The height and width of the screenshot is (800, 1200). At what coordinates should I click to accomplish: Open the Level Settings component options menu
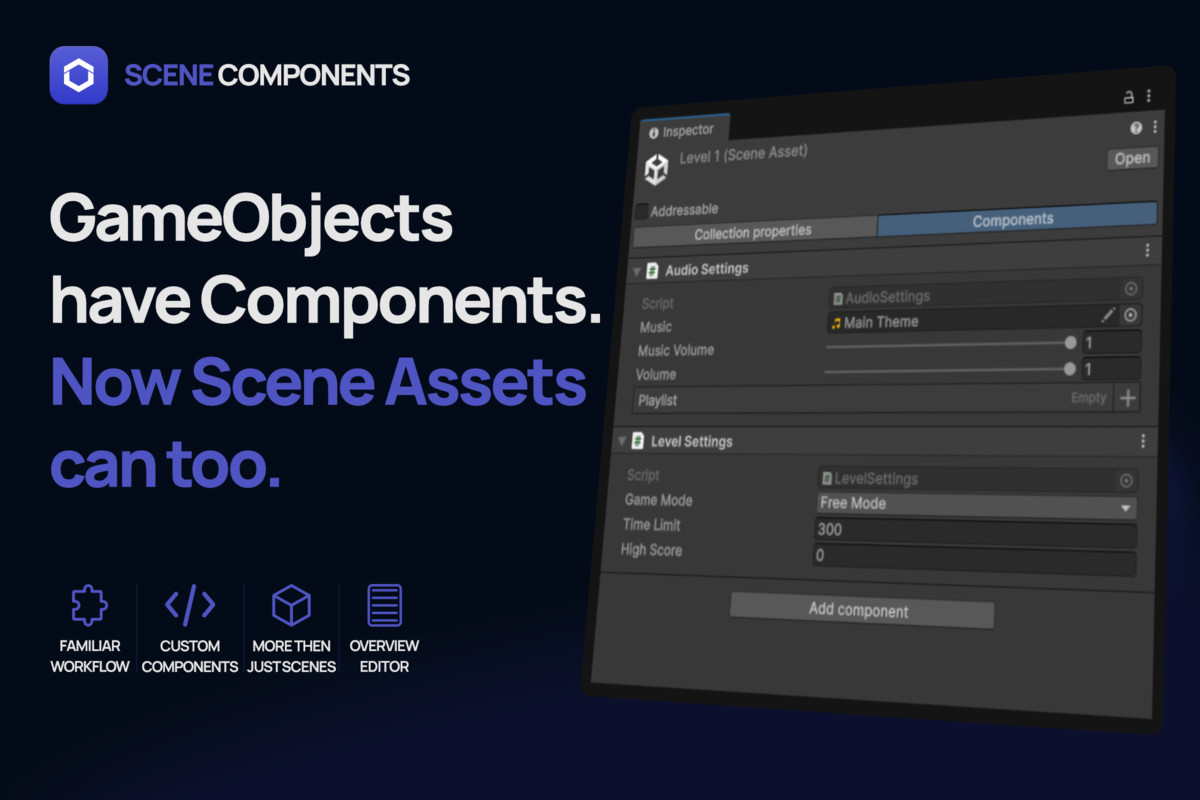[1143, 441]
